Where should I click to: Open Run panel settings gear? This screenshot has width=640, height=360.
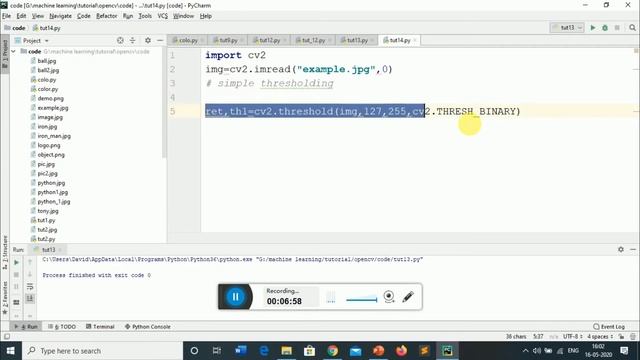[x=621, y=249]
